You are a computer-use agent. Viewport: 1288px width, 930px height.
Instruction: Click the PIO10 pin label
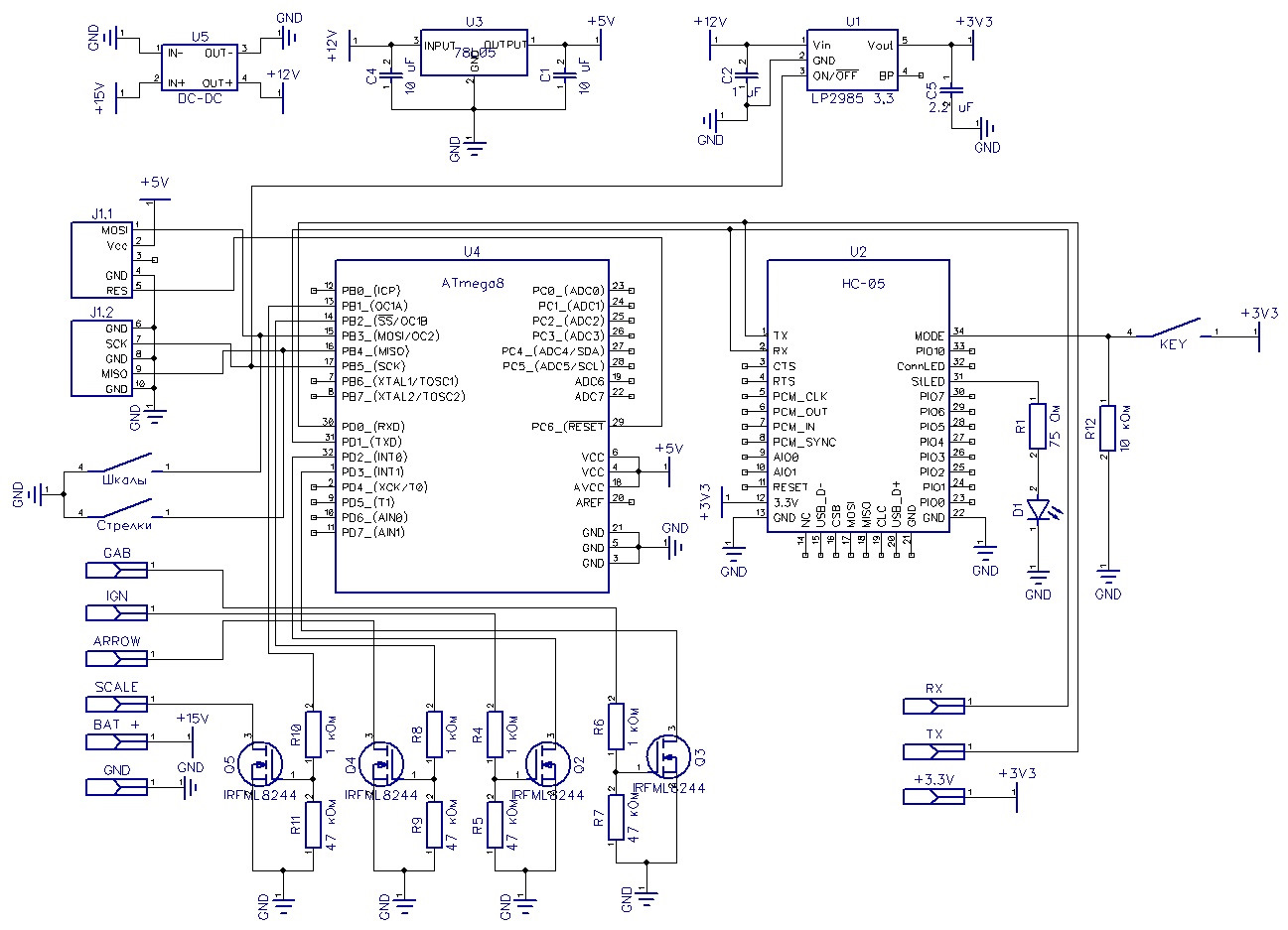point(930,351)
